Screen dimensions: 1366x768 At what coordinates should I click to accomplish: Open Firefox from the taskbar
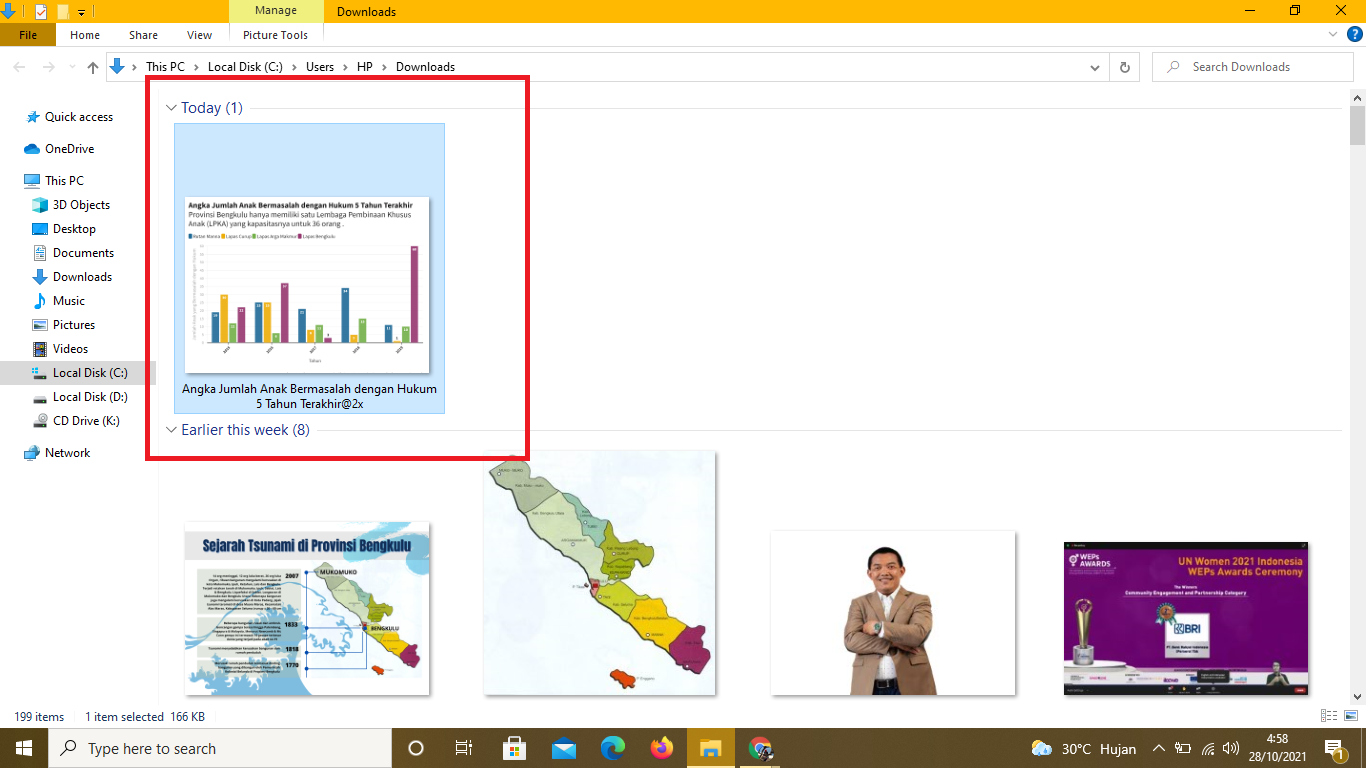pyautogui.click(x=662, y=748)
